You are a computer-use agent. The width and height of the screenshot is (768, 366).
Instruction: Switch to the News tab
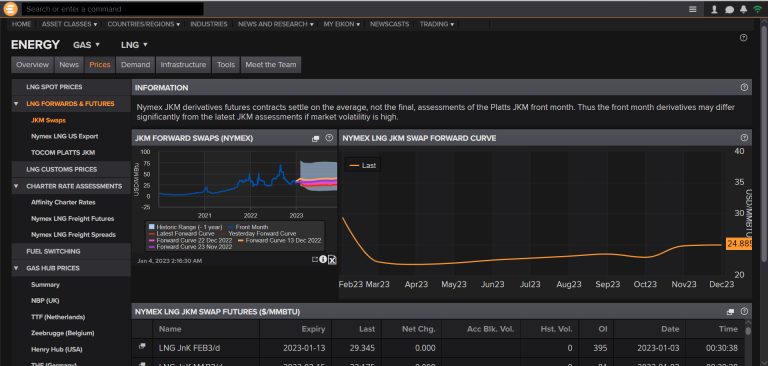coord(69,65)
